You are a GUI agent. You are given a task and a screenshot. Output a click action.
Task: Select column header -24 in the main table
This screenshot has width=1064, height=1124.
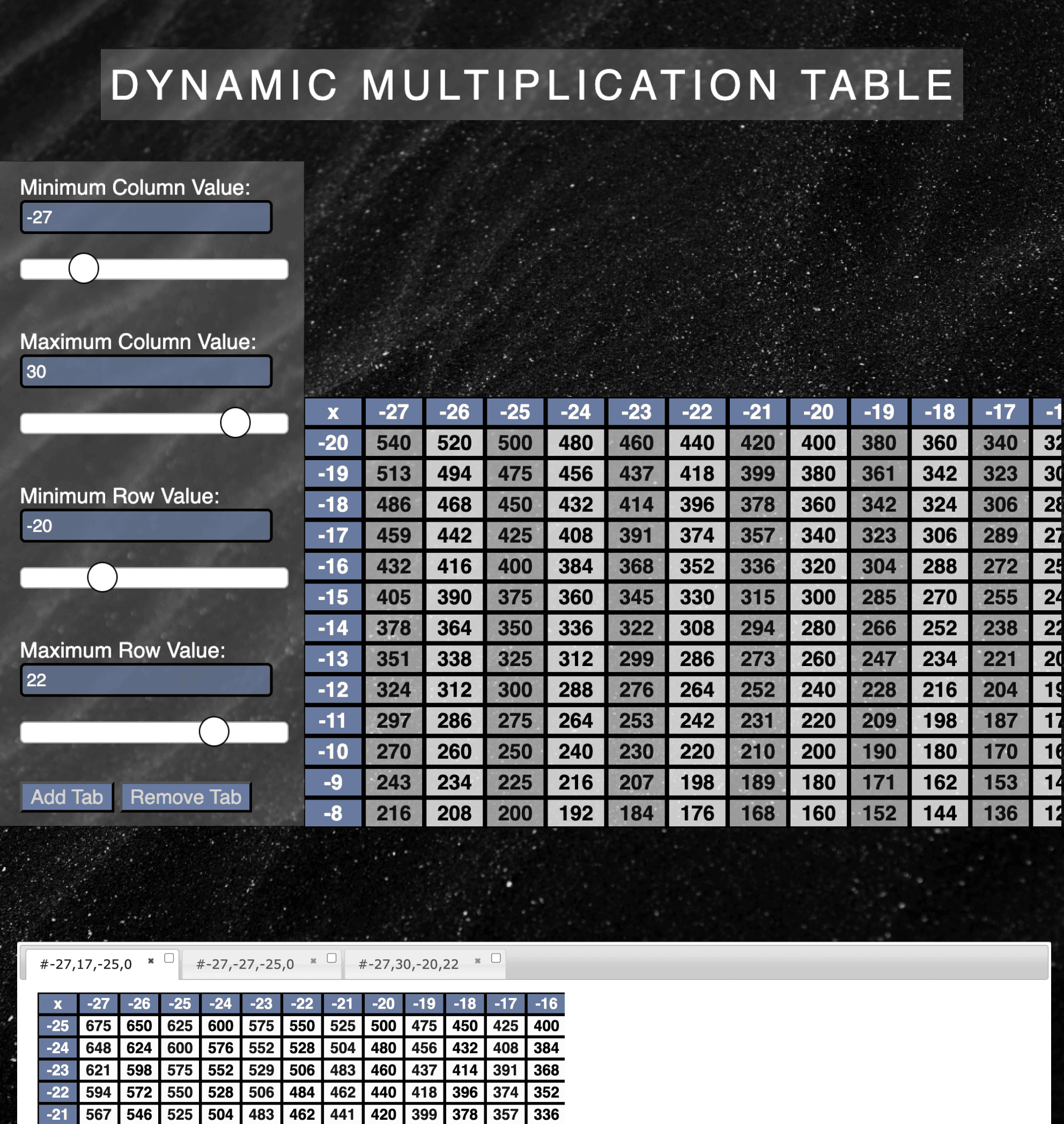(x=575, y=412)
